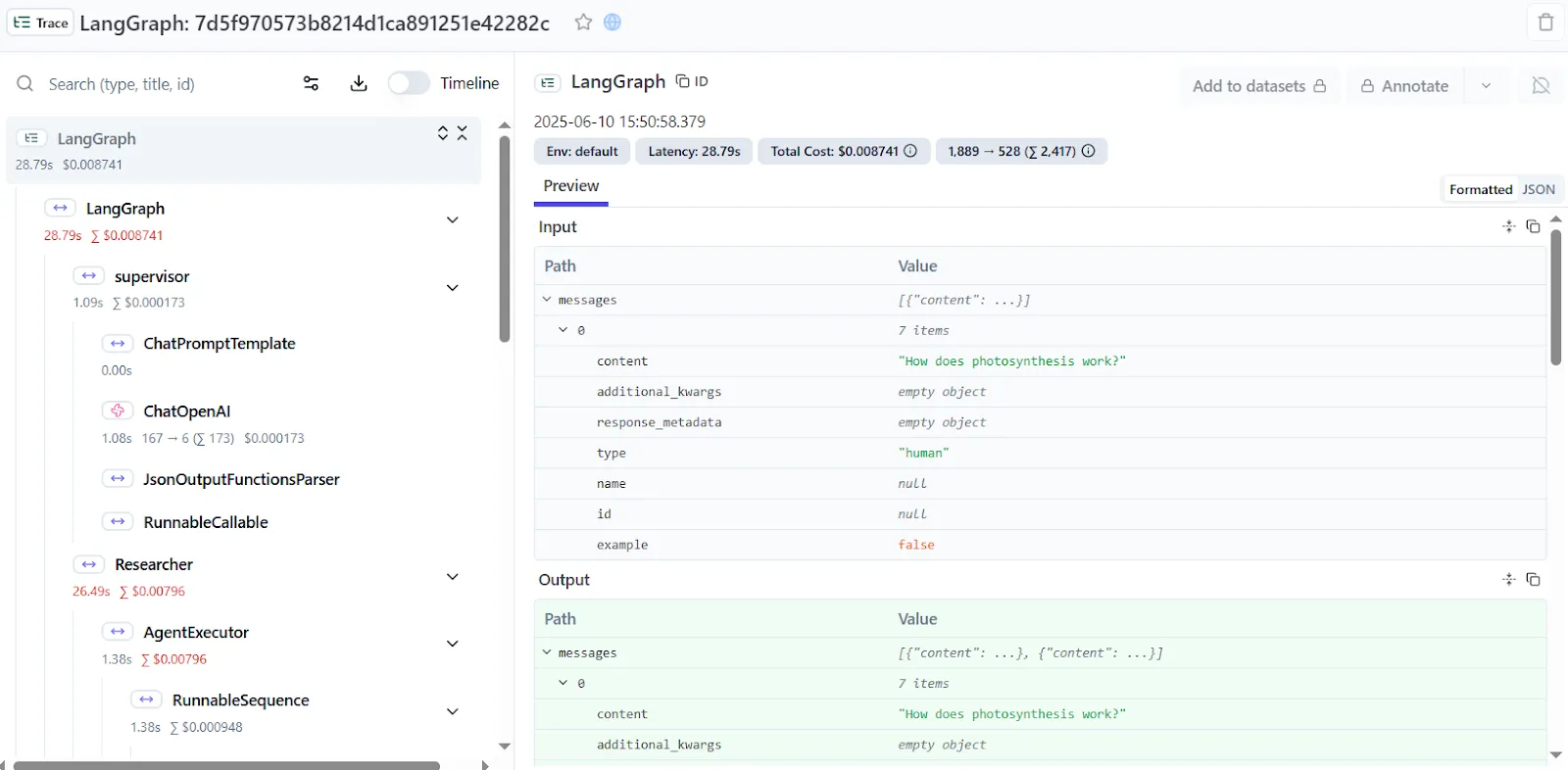
Task: Star this trace as favorite
Action: 583,23
